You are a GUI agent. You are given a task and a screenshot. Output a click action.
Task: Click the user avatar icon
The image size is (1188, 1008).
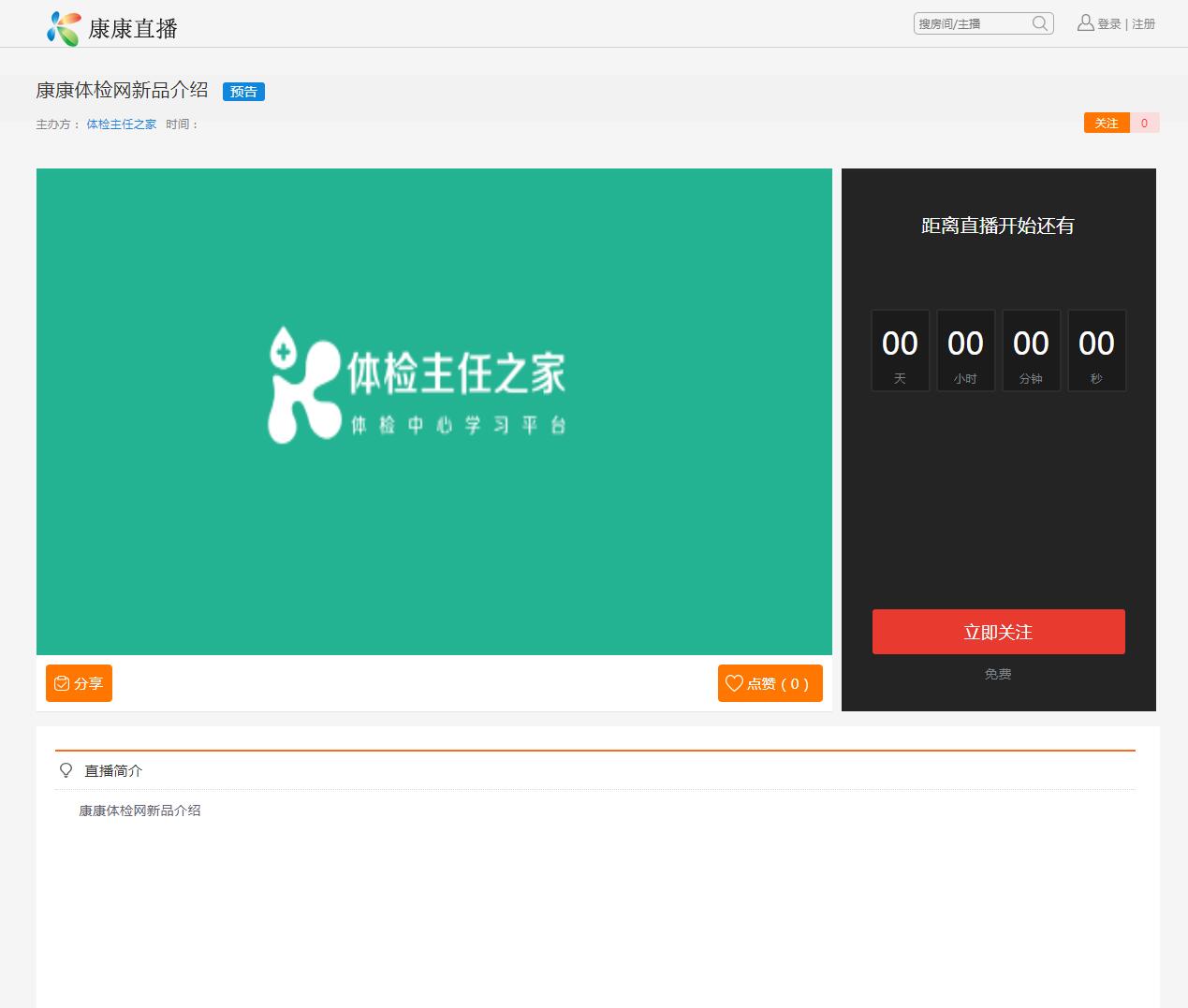coord(1085,22)
